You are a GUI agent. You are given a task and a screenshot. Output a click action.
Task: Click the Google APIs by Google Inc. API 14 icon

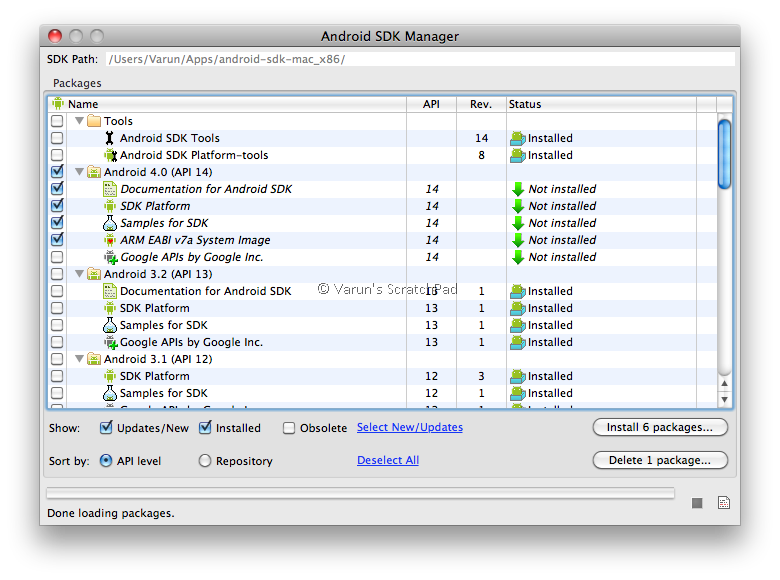110,257
